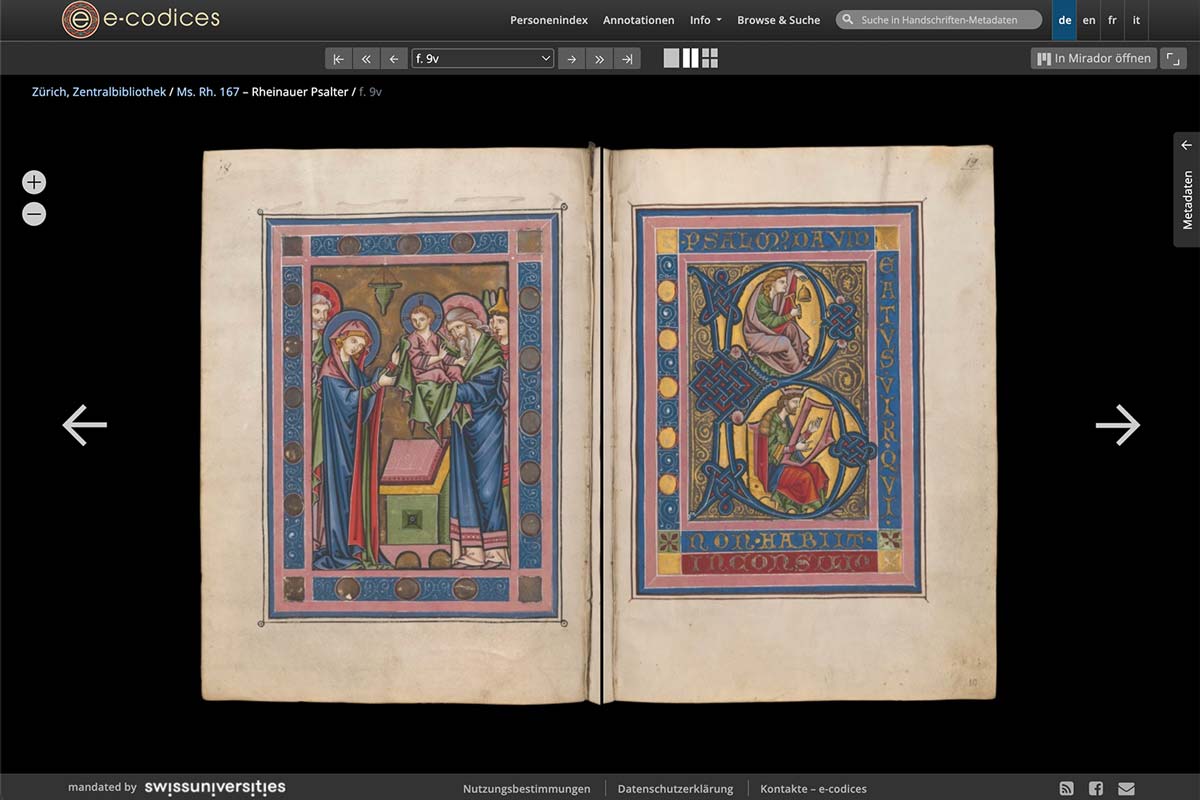Open Annotationen menu item

[x=638, y=20]
